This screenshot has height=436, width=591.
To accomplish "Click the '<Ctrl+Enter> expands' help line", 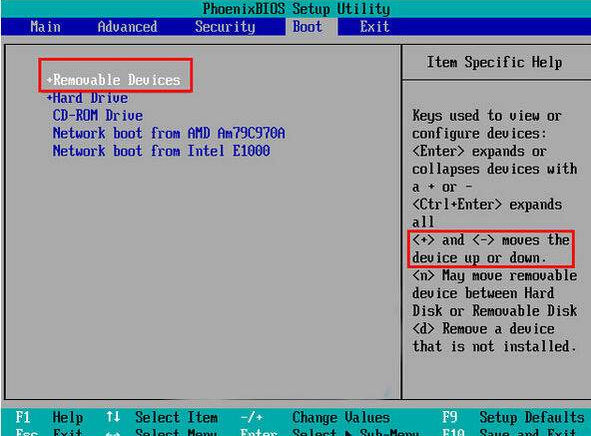I will (x=487, y=205).
